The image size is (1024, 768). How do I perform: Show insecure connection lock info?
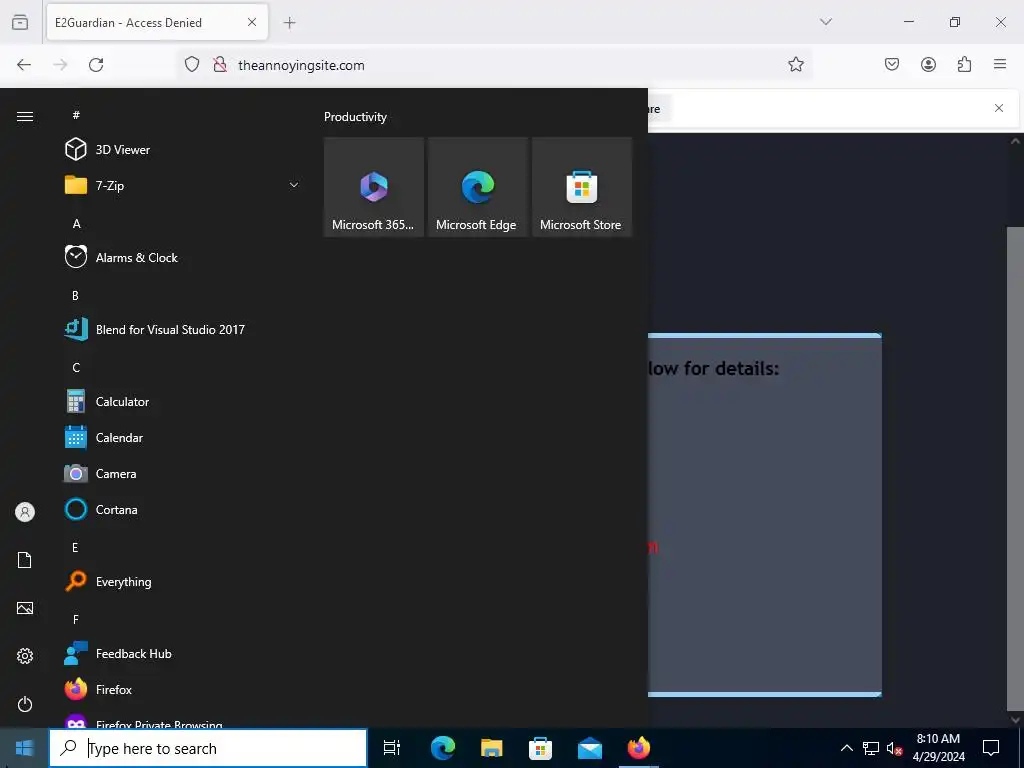pos(220,65)
